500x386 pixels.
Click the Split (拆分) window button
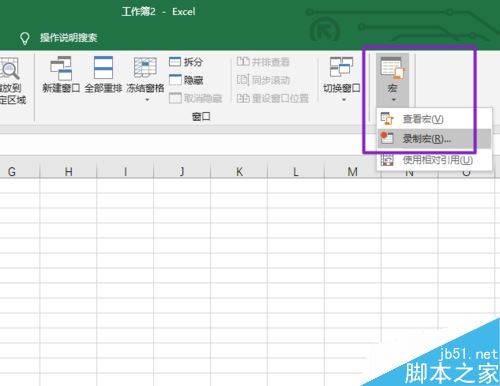pos(186,62)
